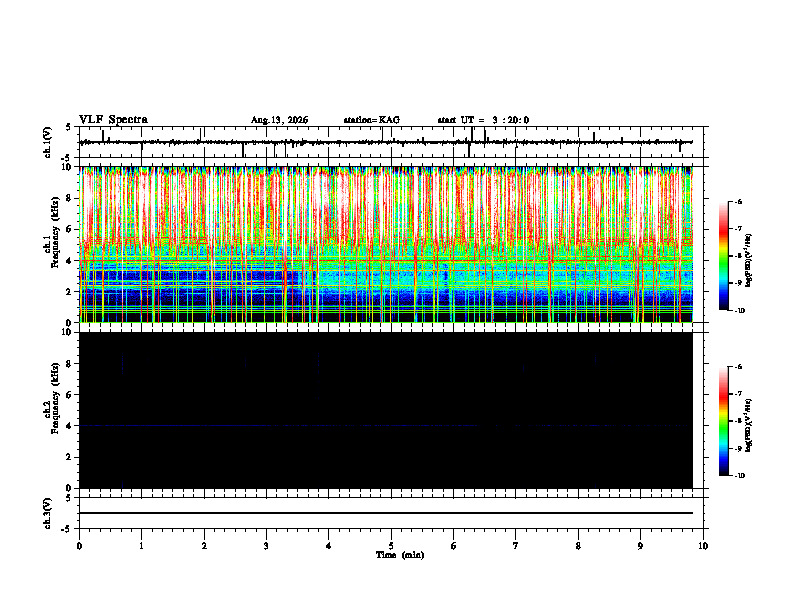Click the ch.1 spectrogram color bar

[723, 256]
